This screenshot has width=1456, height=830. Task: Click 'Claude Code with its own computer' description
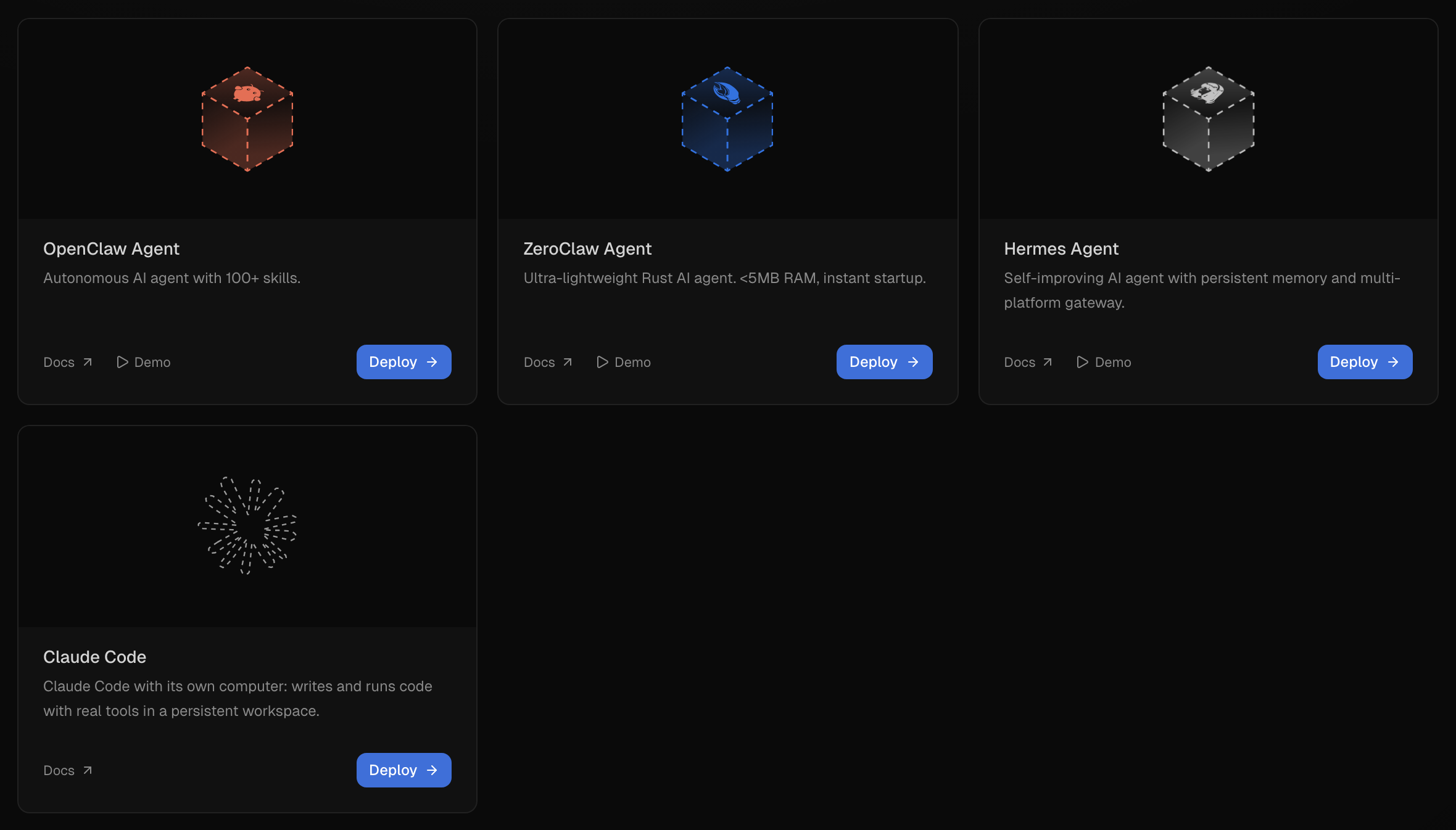pos(238,699)
